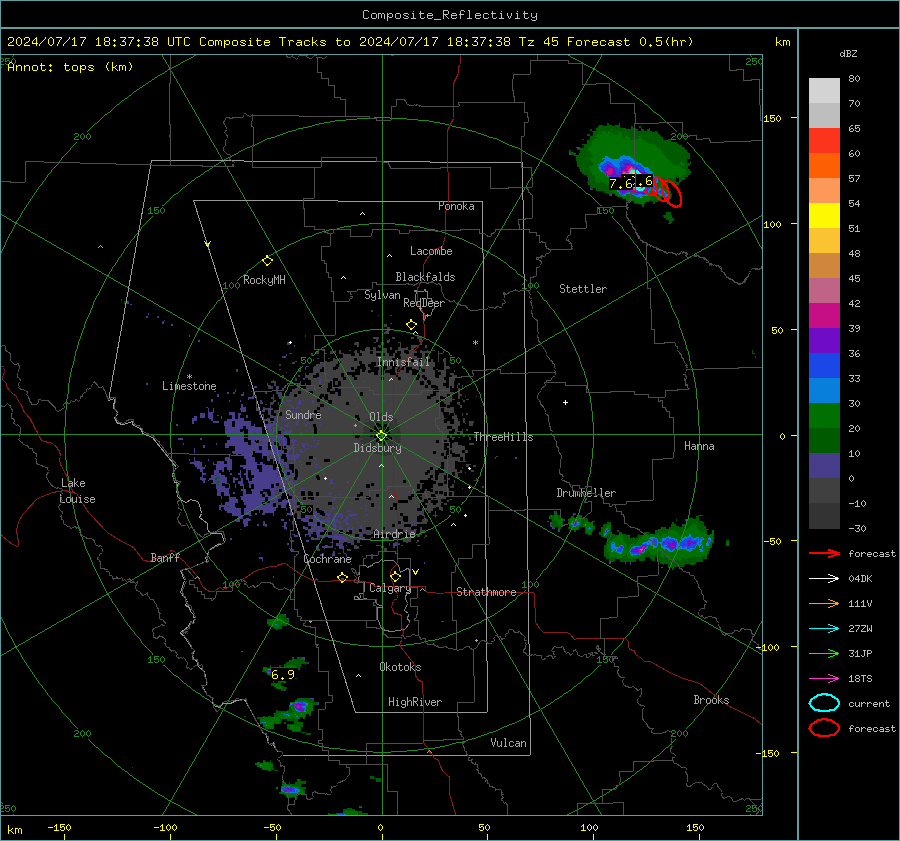Image resolution: width=900 pixels, height=841 pixels.
Task: Click the Composite_Reflectivity title text
Action: (x=450, y=15)
